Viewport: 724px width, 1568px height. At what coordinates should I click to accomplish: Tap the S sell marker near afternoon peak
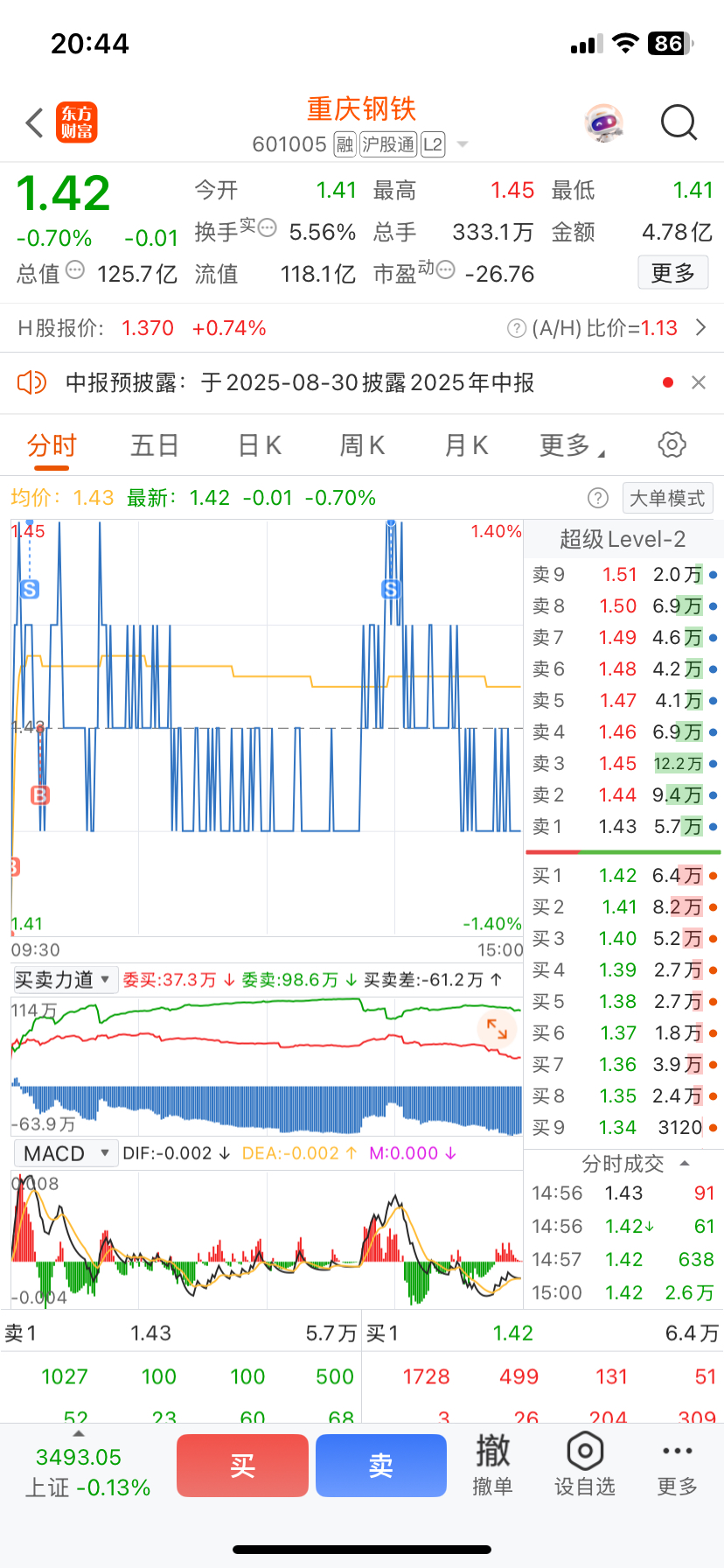pos(391,589)
